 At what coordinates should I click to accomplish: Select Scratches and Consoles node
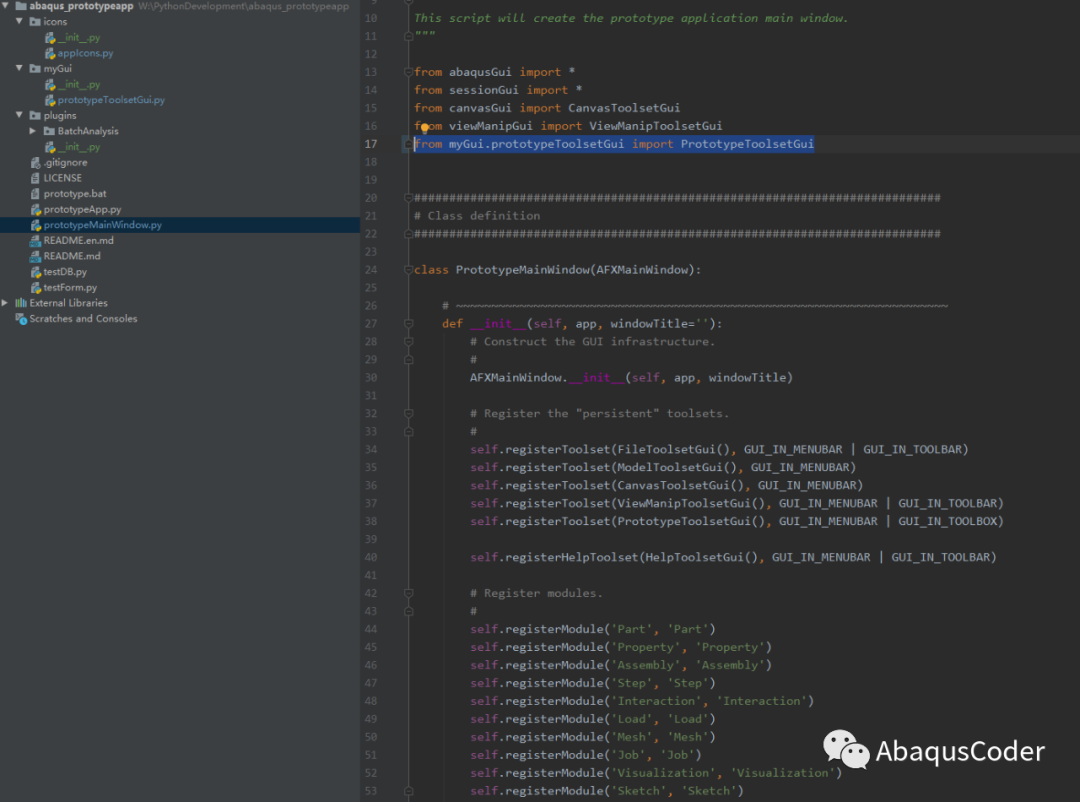coord(83,318)
